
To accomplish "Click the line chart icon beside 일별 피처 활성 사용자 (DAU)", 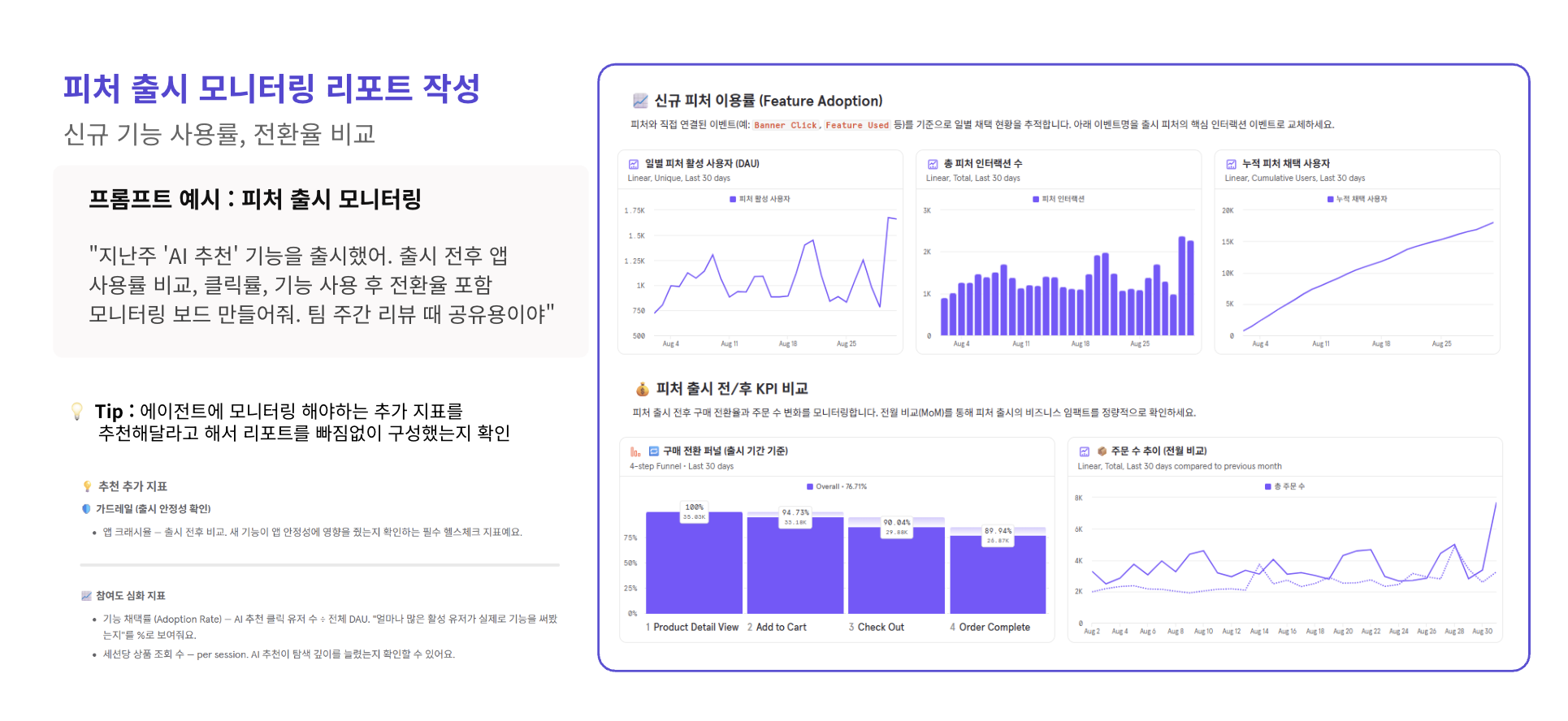I will (x=634, y=164).
